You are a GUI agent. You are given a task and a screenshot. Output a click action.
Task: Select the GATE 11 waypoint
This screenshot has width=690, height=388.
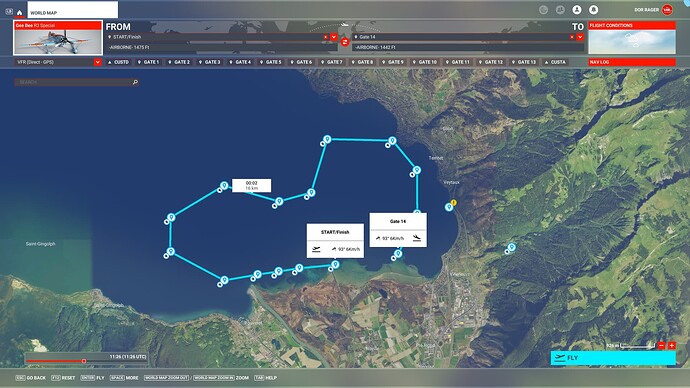pos(458,62)
